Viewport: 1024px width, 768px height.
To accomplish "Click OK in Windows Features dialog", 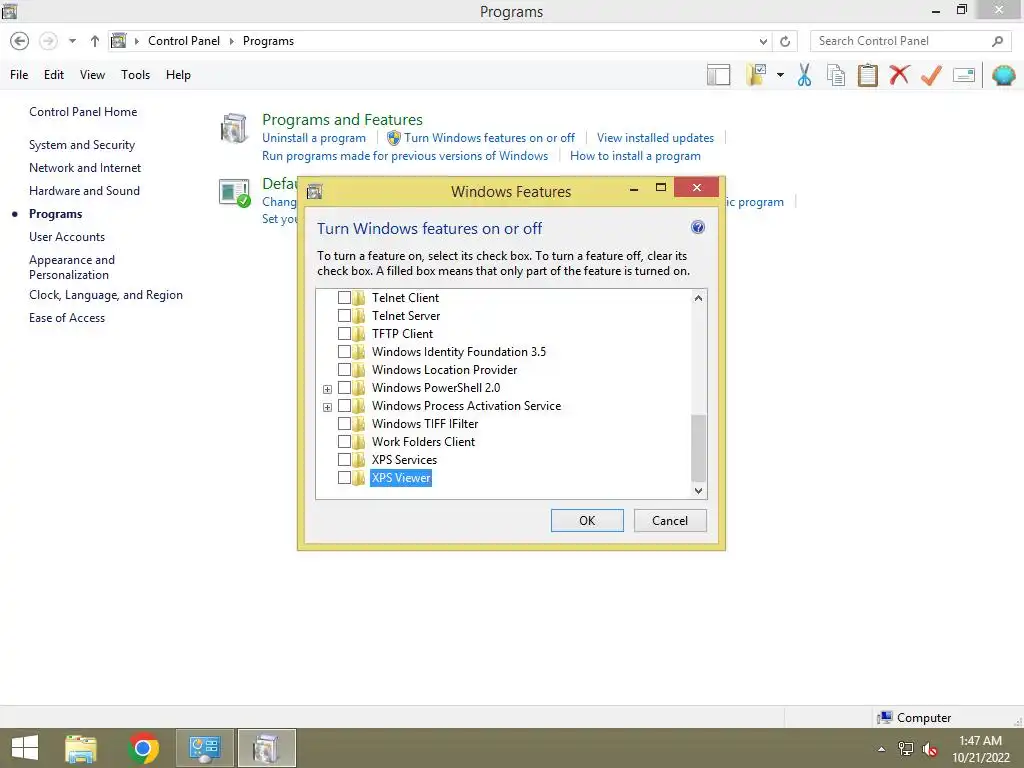I will tap(587, 520).
